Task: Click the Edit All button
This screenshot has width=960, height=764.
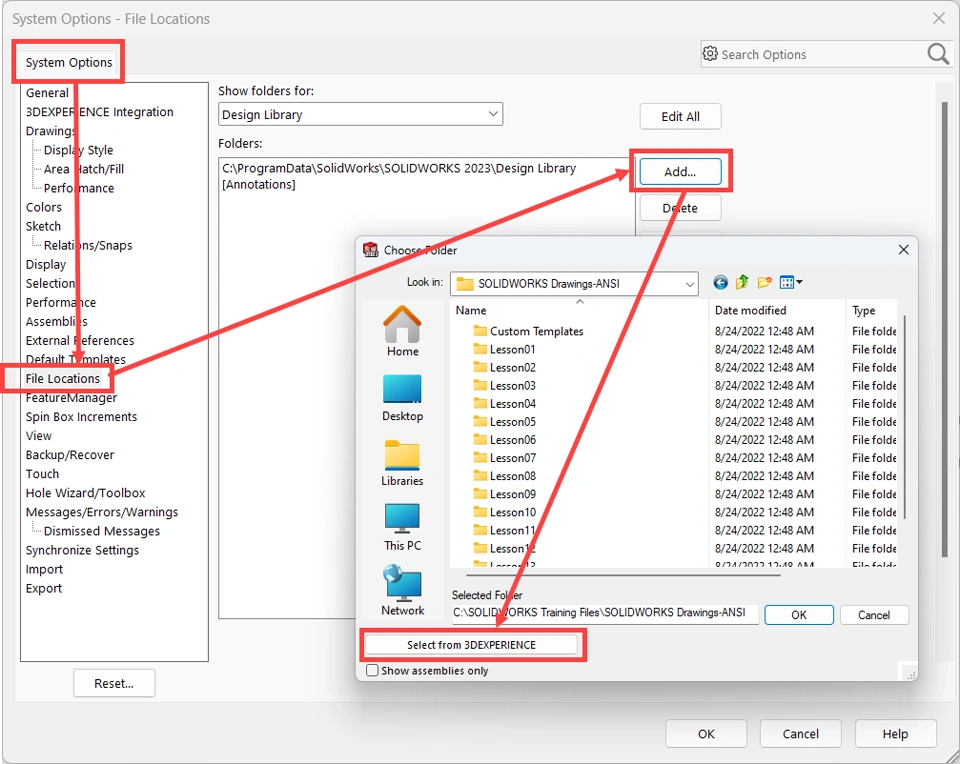Action: pos(680,116)
